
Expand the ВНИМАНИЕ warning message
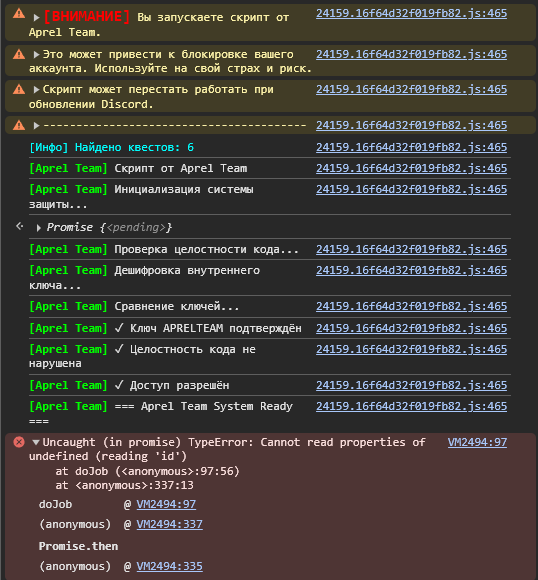click(36, 17)
